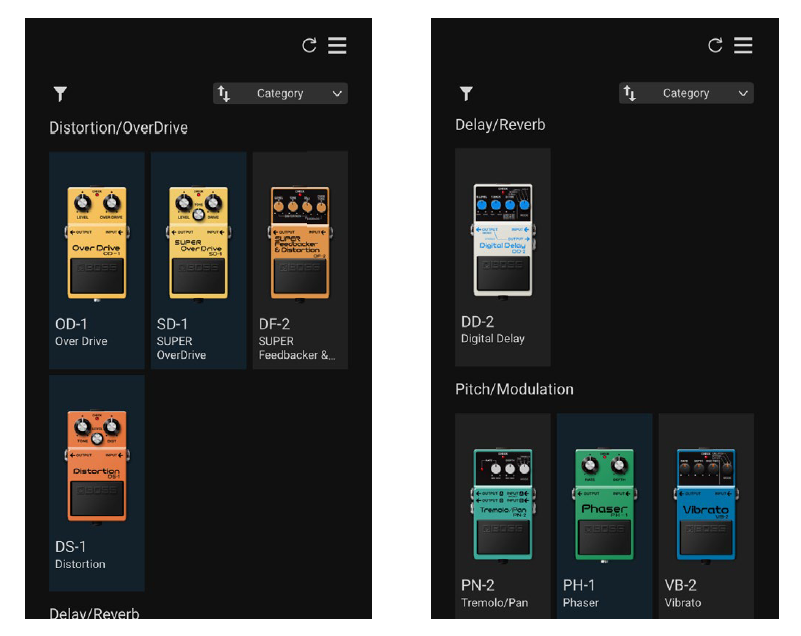
Task: Click the "Distortion/OverDrive" category heading
Action: [119, 128]
